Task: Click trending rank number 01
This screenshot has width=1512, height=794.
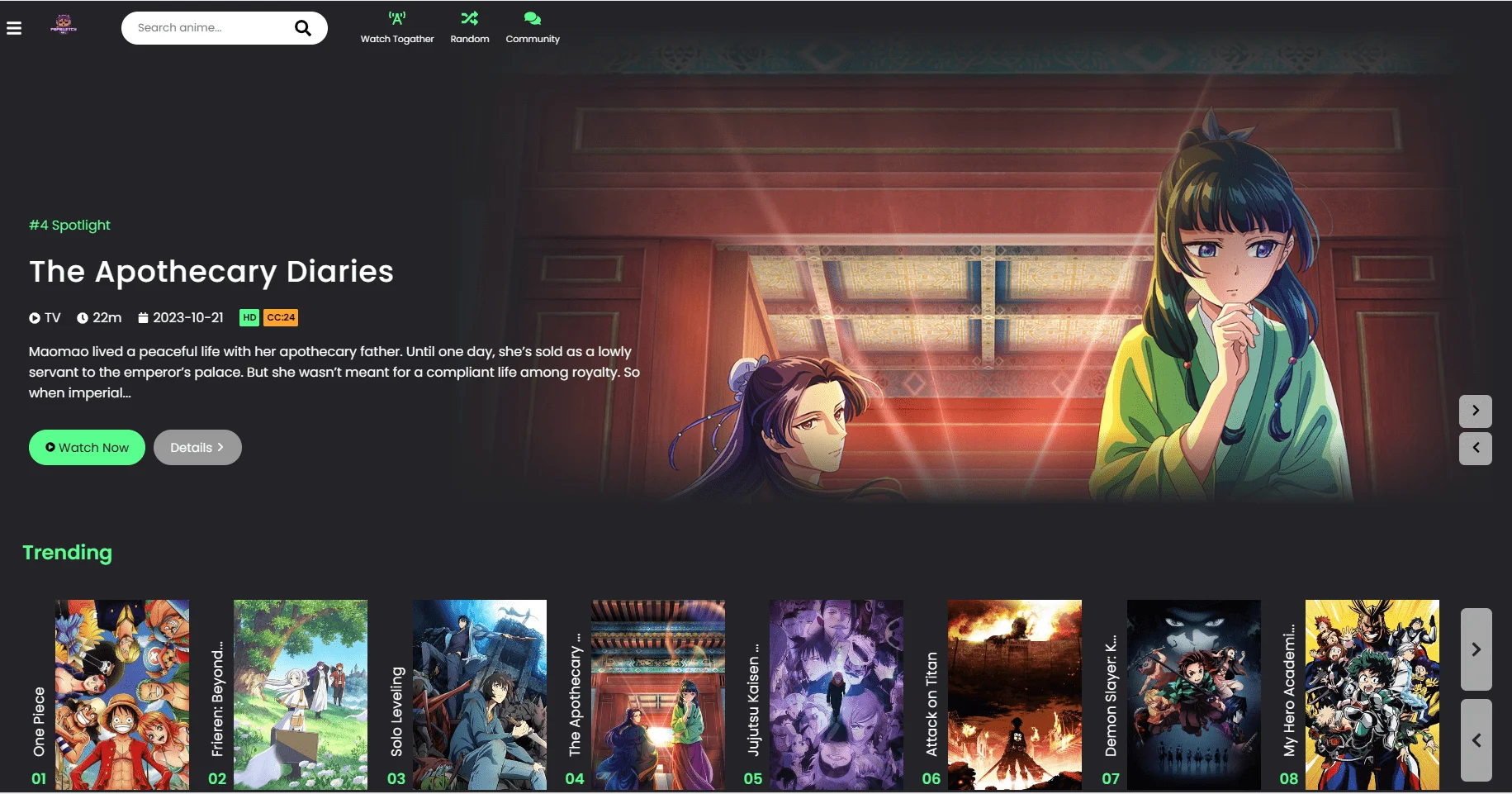Action: tap(39, 778)
